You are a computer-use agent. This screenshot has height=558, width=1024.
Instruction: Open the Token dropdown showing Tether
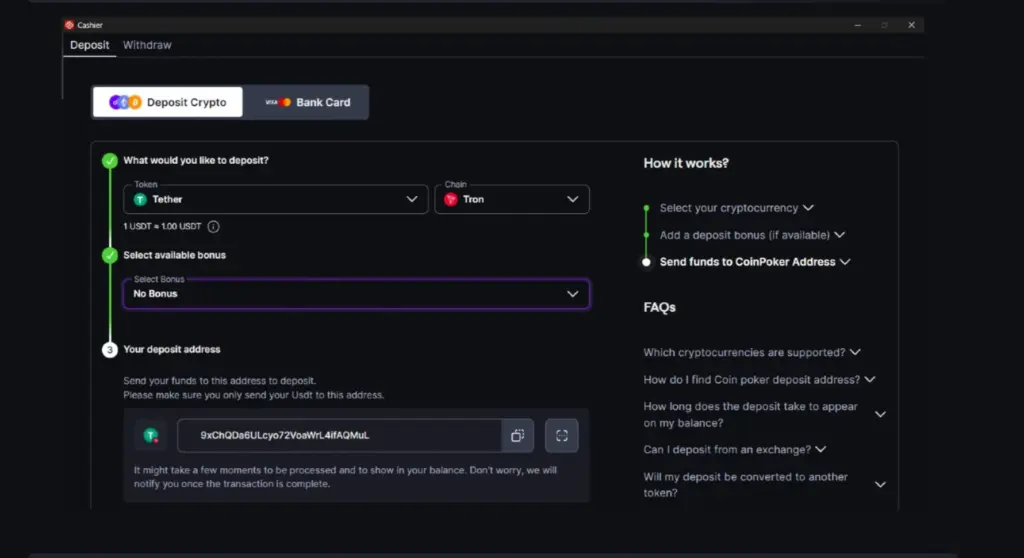[276, 199]
